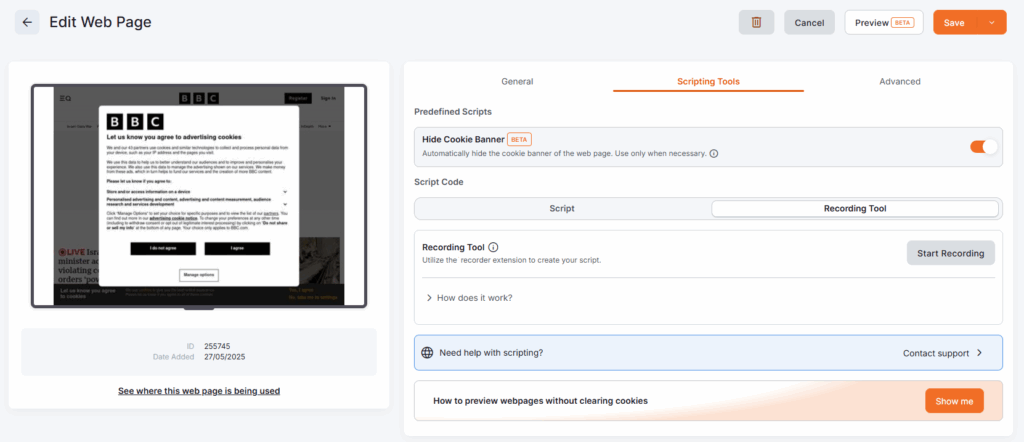1024x442 pixels.
Task: Click the Edit Web Page title
Action: pos(101,22)
